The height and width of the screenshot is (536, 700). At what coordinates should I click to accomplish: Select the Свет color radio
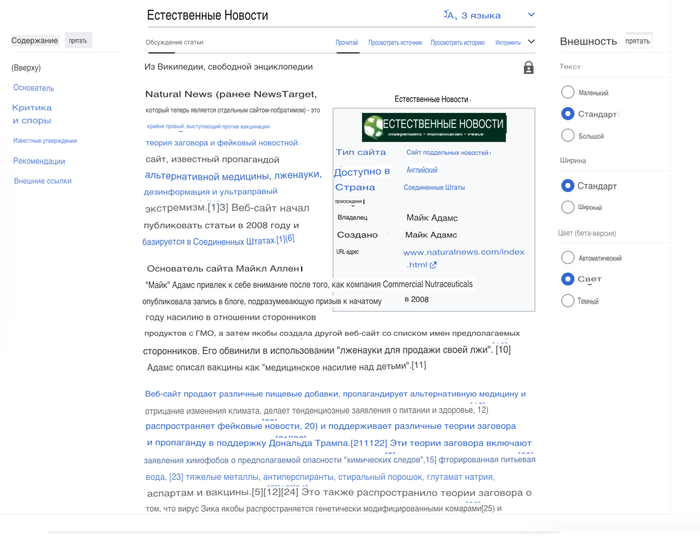(567, 279)
